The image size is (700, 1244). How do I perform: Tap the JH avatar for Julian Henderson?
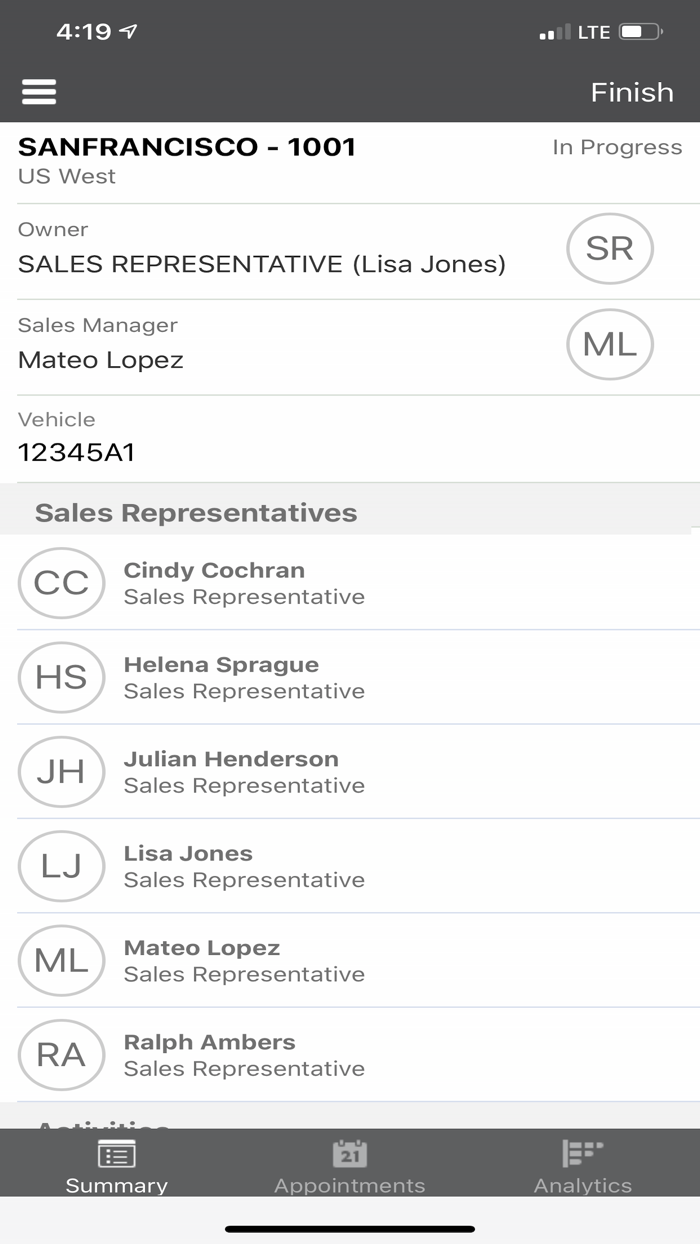coord(61,772)
